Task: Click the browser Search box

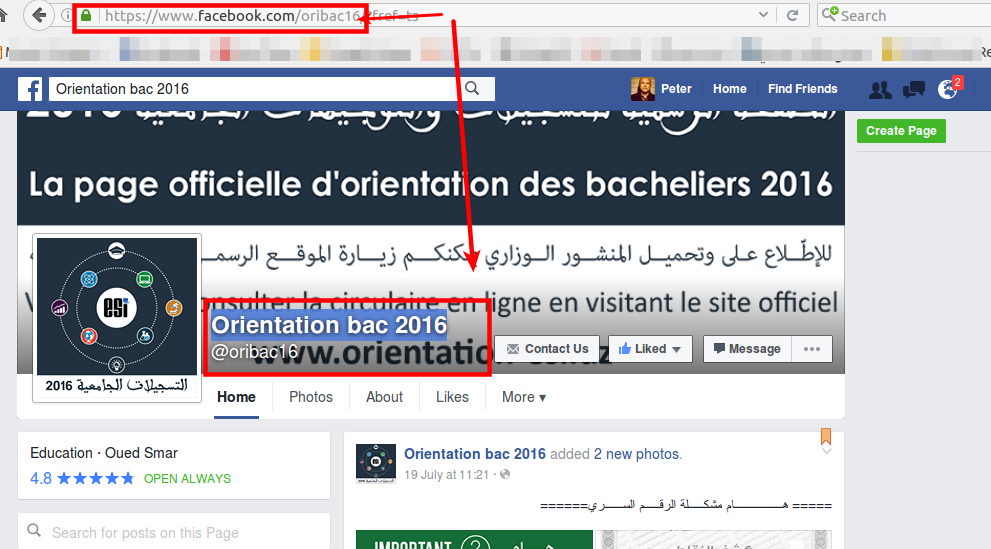Action: coord(904,15)
